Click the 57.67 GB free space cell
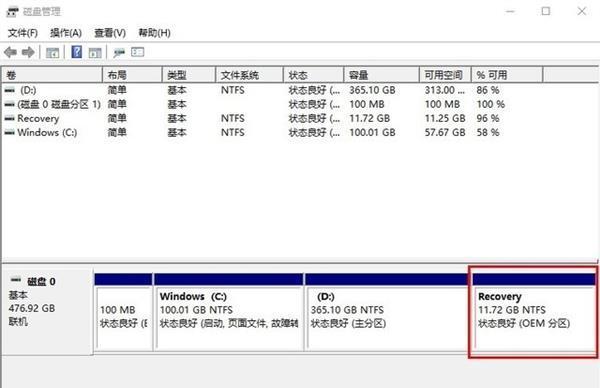This screenshot has height=388, width=600. pos(445,132)
